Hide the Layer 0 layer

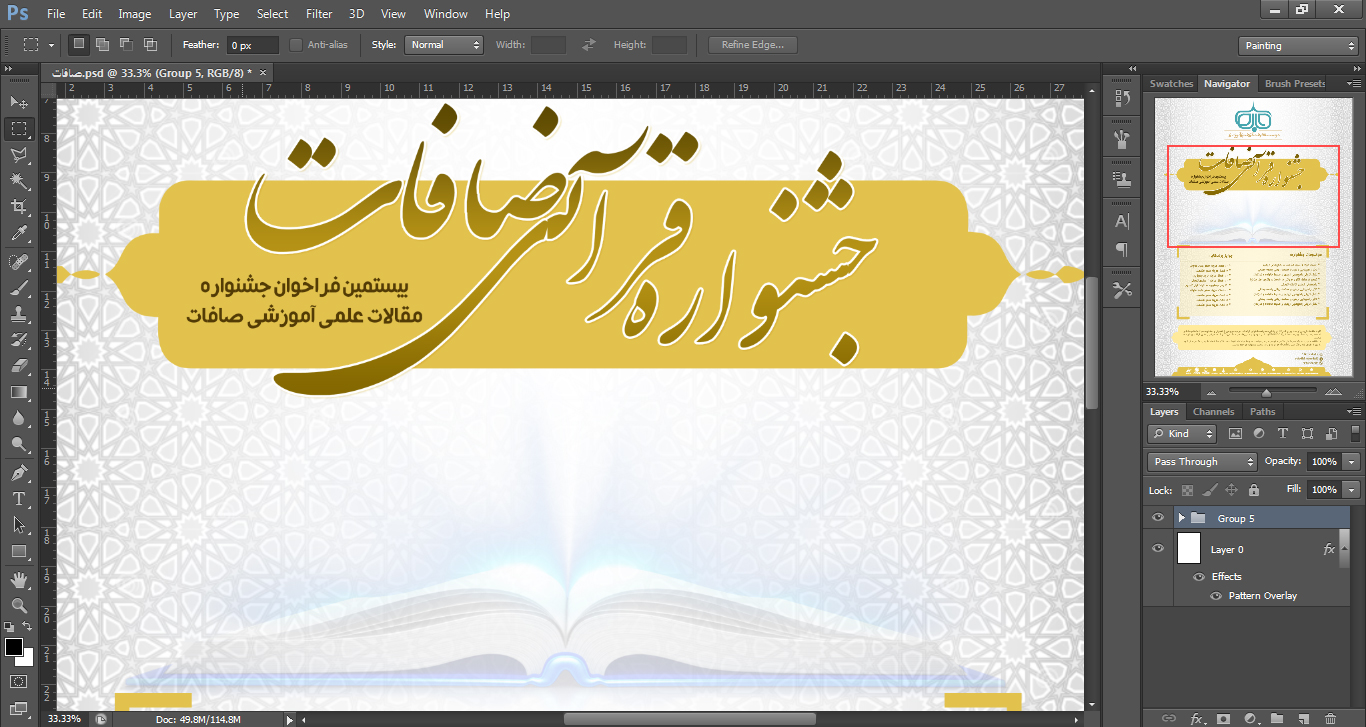tap(1158, 549)
